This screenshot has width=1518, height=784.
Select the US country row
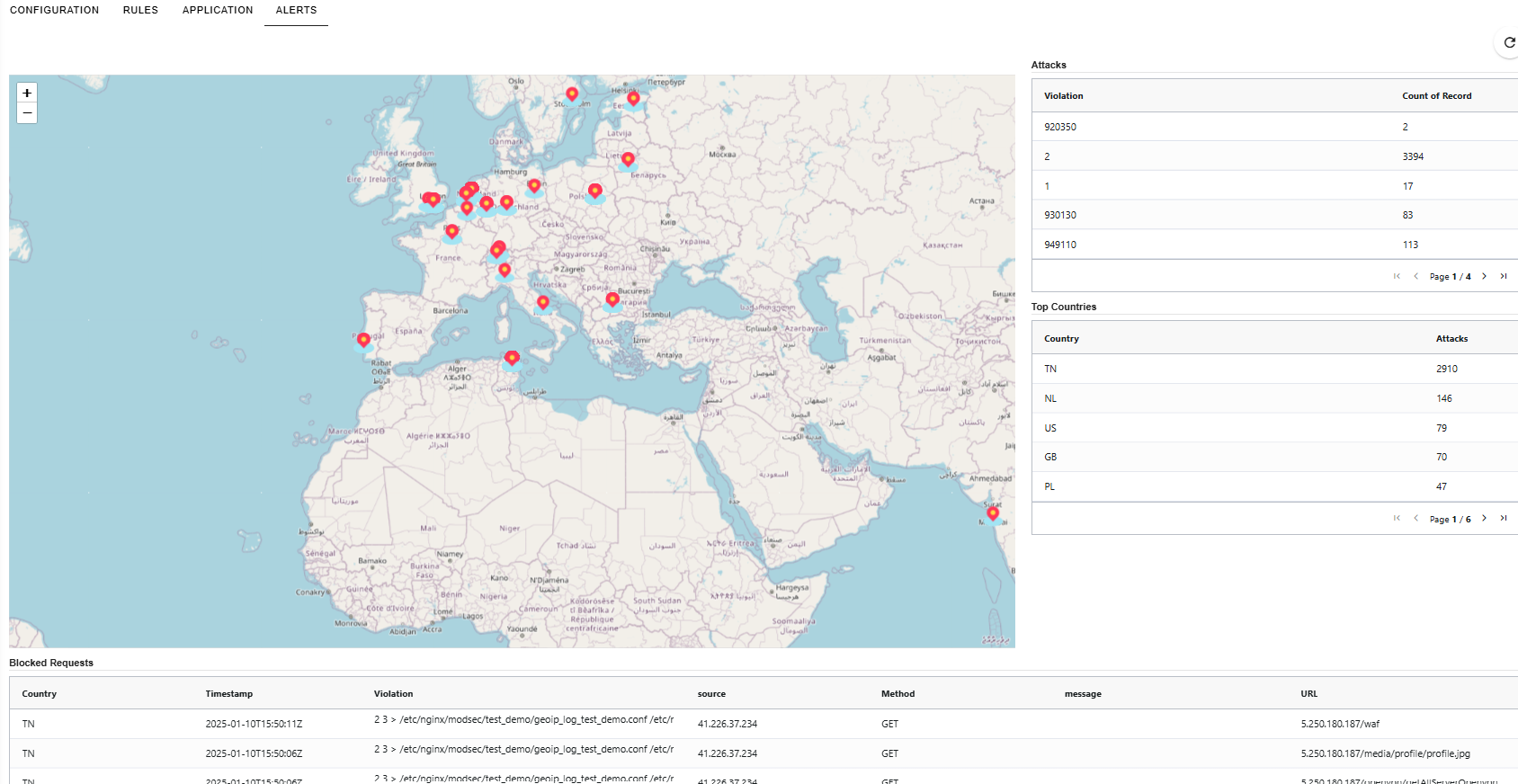point(1274,428)
